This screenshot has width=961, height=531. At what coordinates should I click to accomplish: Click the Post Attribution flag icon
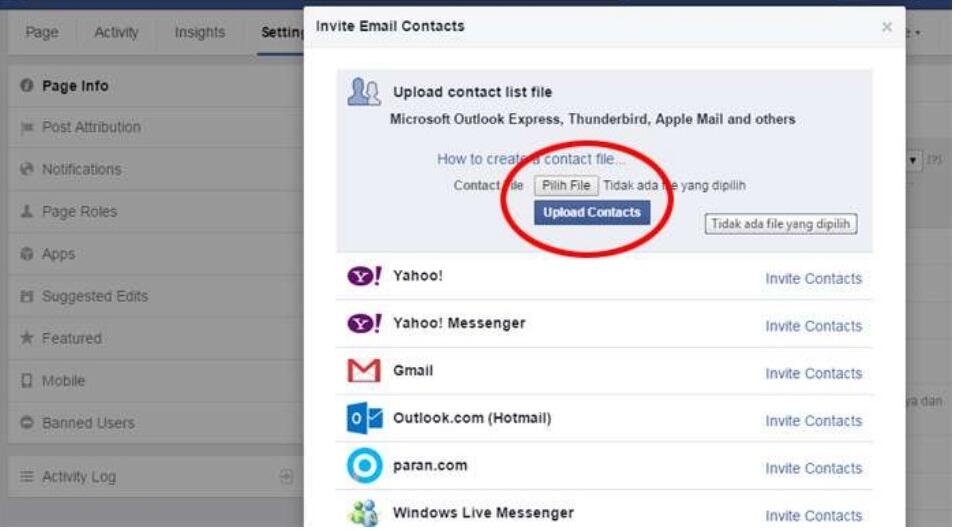point(26,128)
